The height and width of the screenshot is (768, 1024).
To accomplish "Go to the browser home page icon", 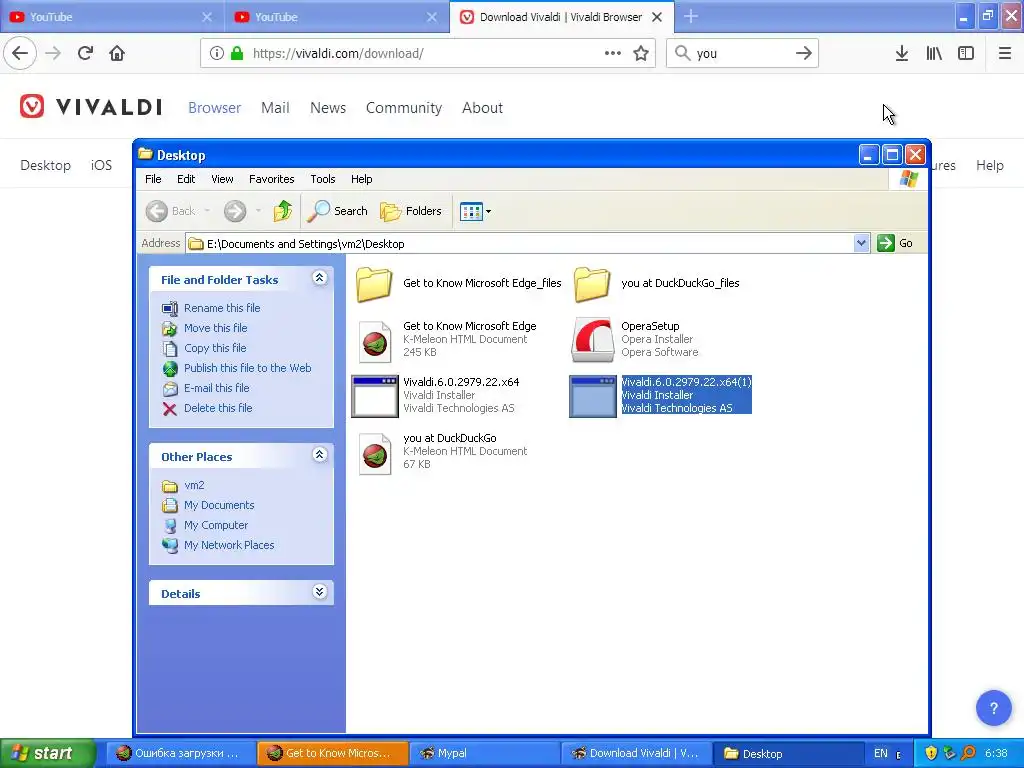I will [x=117, y=53].
